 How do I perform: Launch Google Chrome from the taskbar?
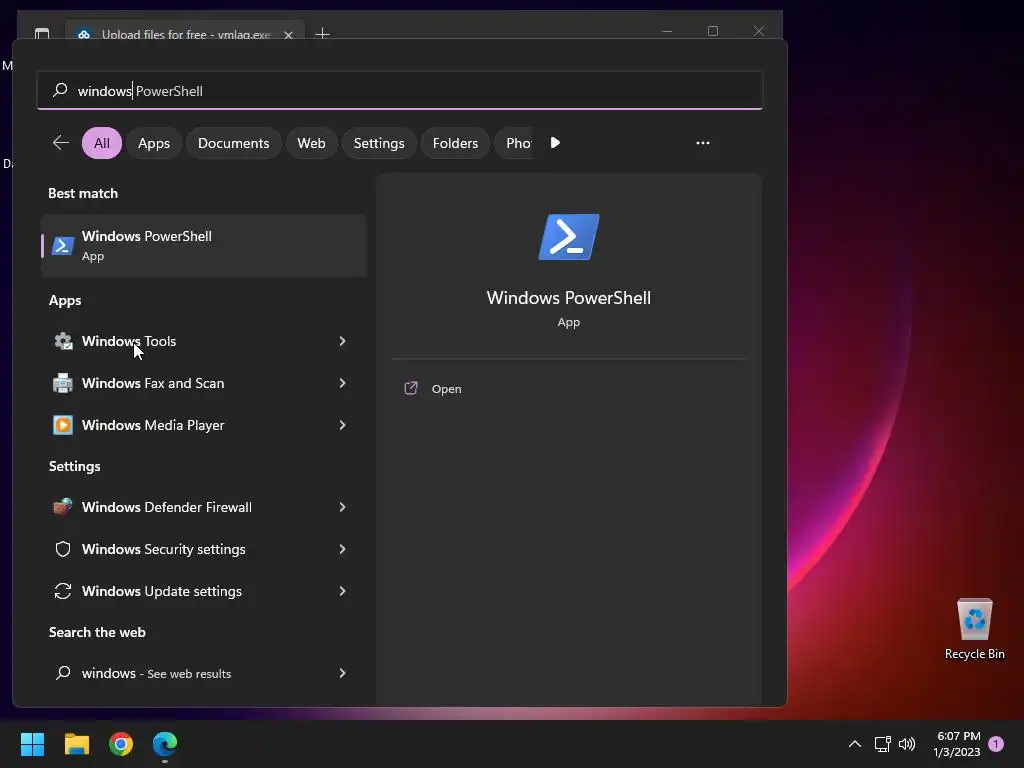(121, 744)
